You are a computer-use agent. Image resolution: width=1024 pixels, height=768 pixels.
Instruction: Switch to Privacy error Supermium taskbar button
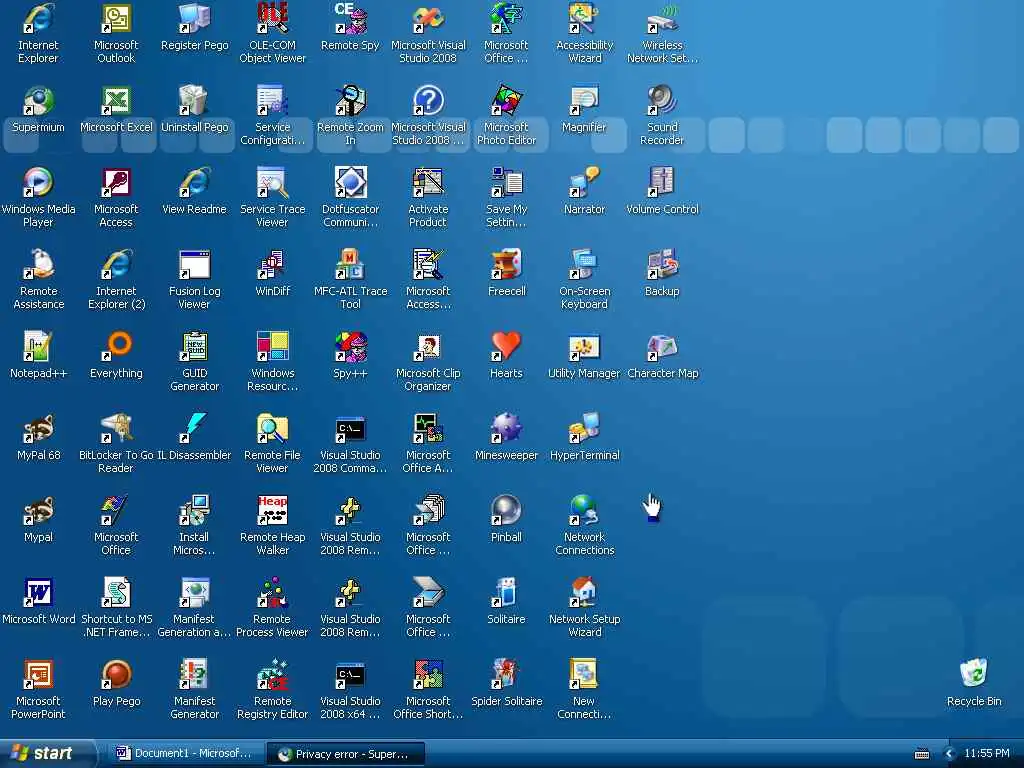coord(345,754)
